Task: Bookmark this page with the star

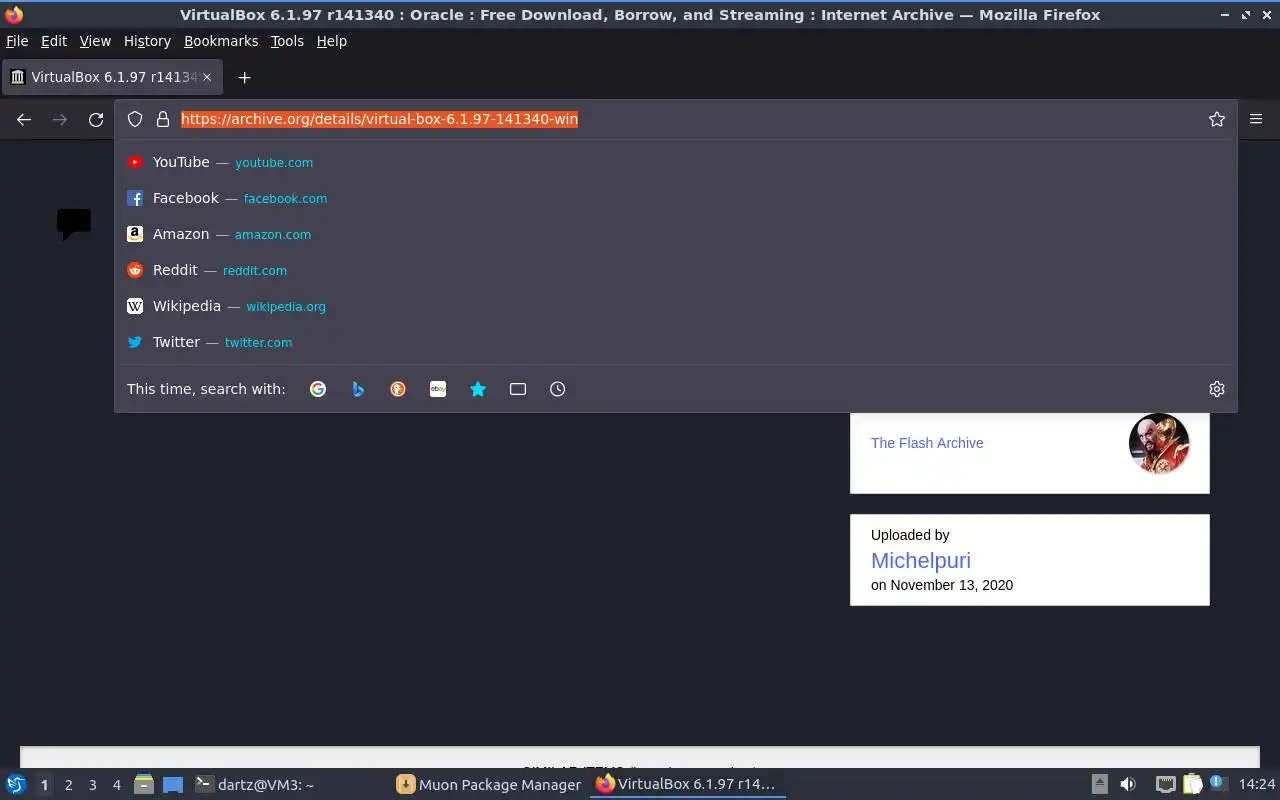Action: coord(1217,119)
